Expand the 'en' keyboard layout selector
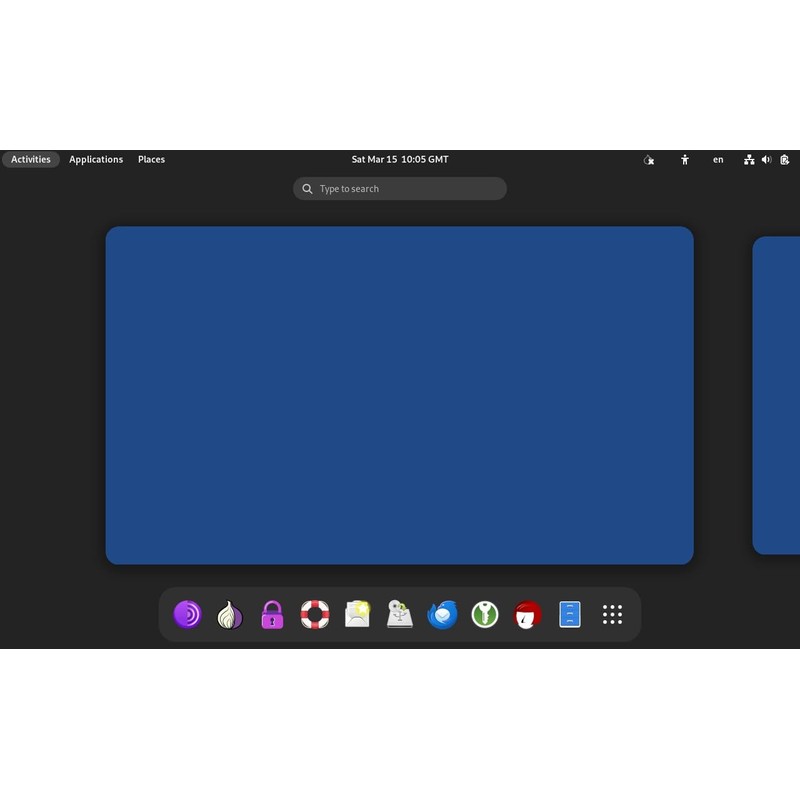 coord(718,160)
